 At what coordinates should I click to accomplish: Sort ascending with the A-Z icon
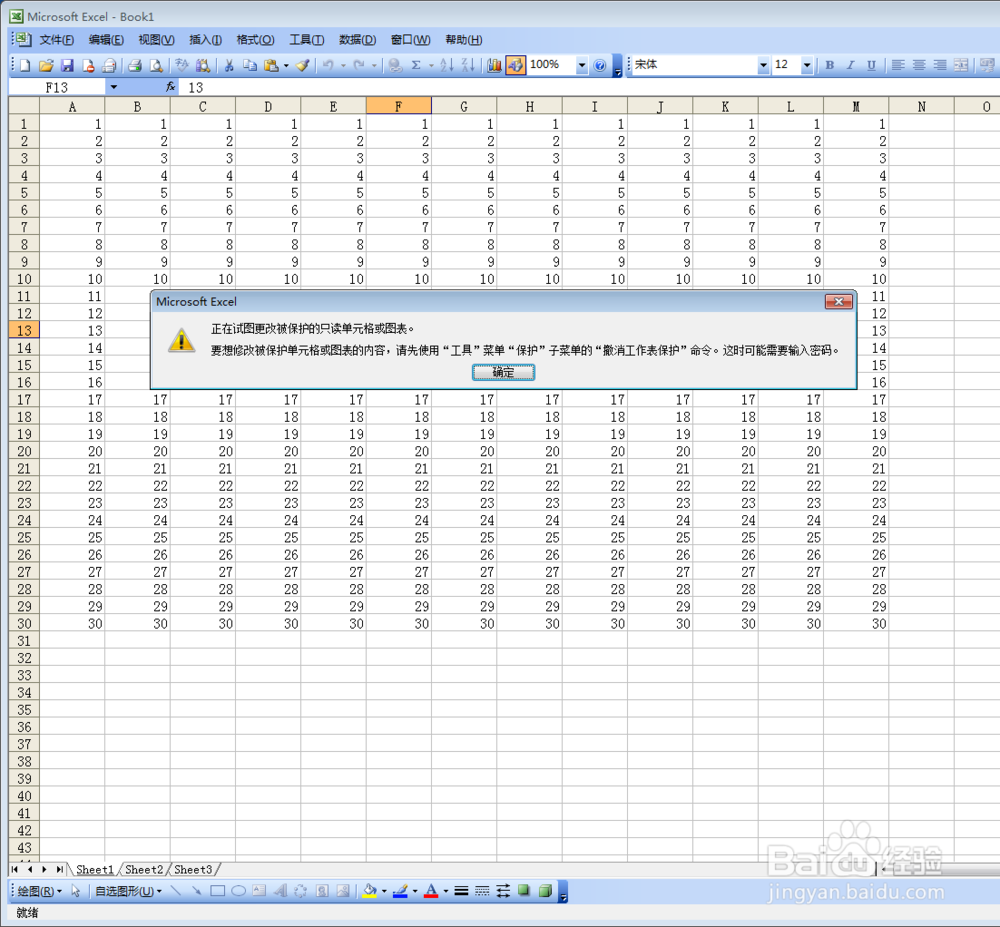point(447,65)
